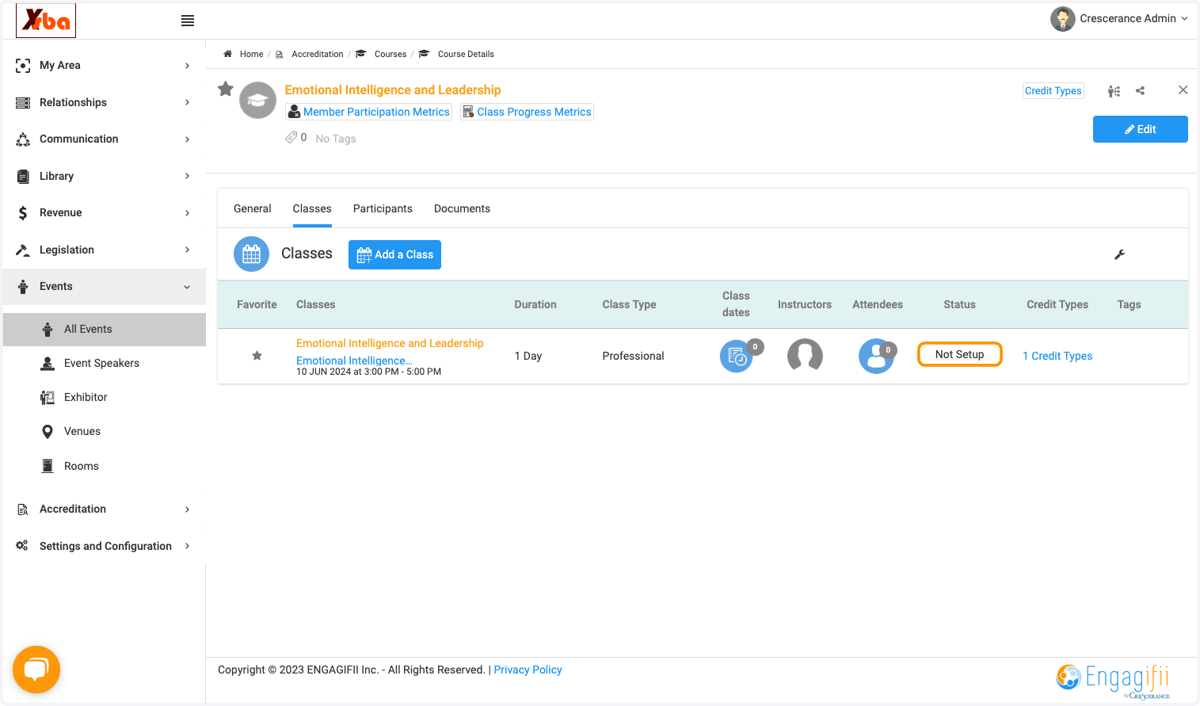The height and width of the screenshot is (706, 1200).
Task: Click the 1 Day duration cell
Action: [x=528, y=356]
